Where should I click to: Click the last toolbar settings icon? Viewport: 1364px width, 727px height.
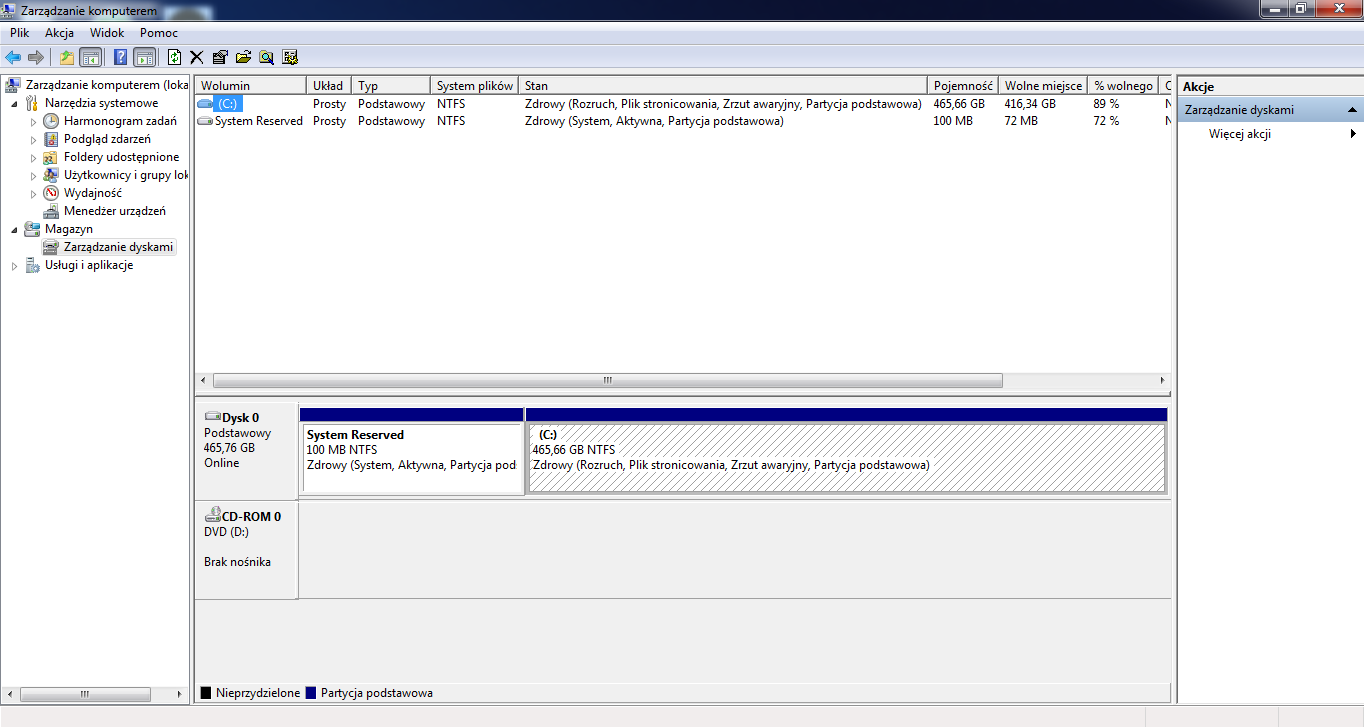pos(290,57)
